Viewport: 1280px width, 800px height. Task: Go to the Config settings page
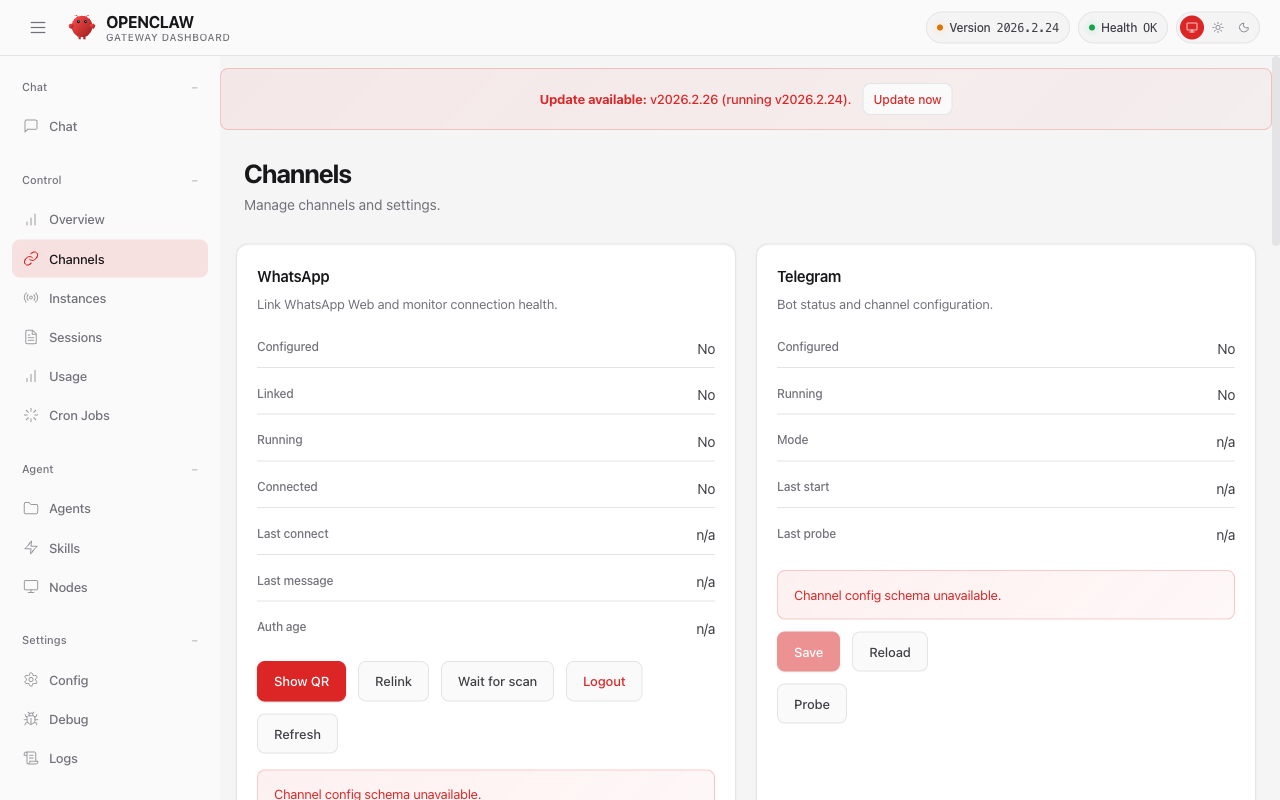click(x=68, y=680)
